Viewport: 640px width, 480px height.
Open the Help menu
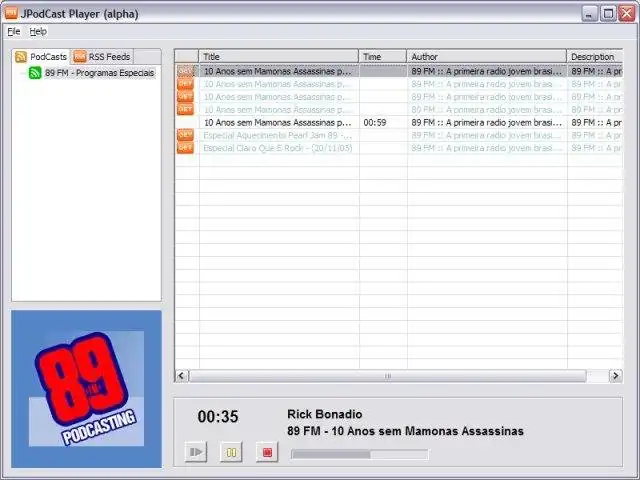(38, 31)
